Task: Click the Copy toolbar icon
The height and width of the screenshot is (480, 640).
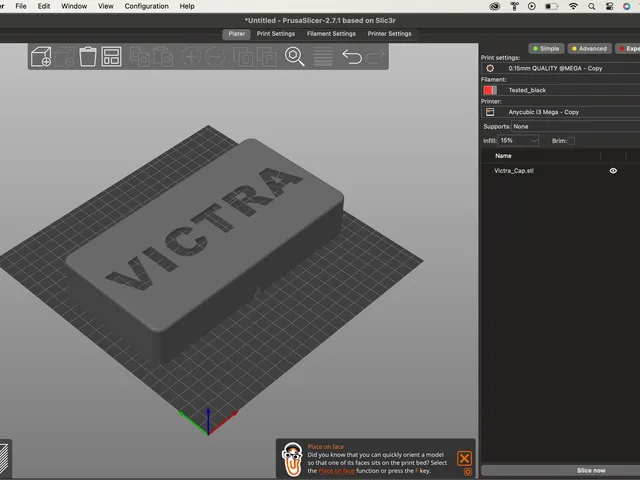Action: [x=139, y=56]
